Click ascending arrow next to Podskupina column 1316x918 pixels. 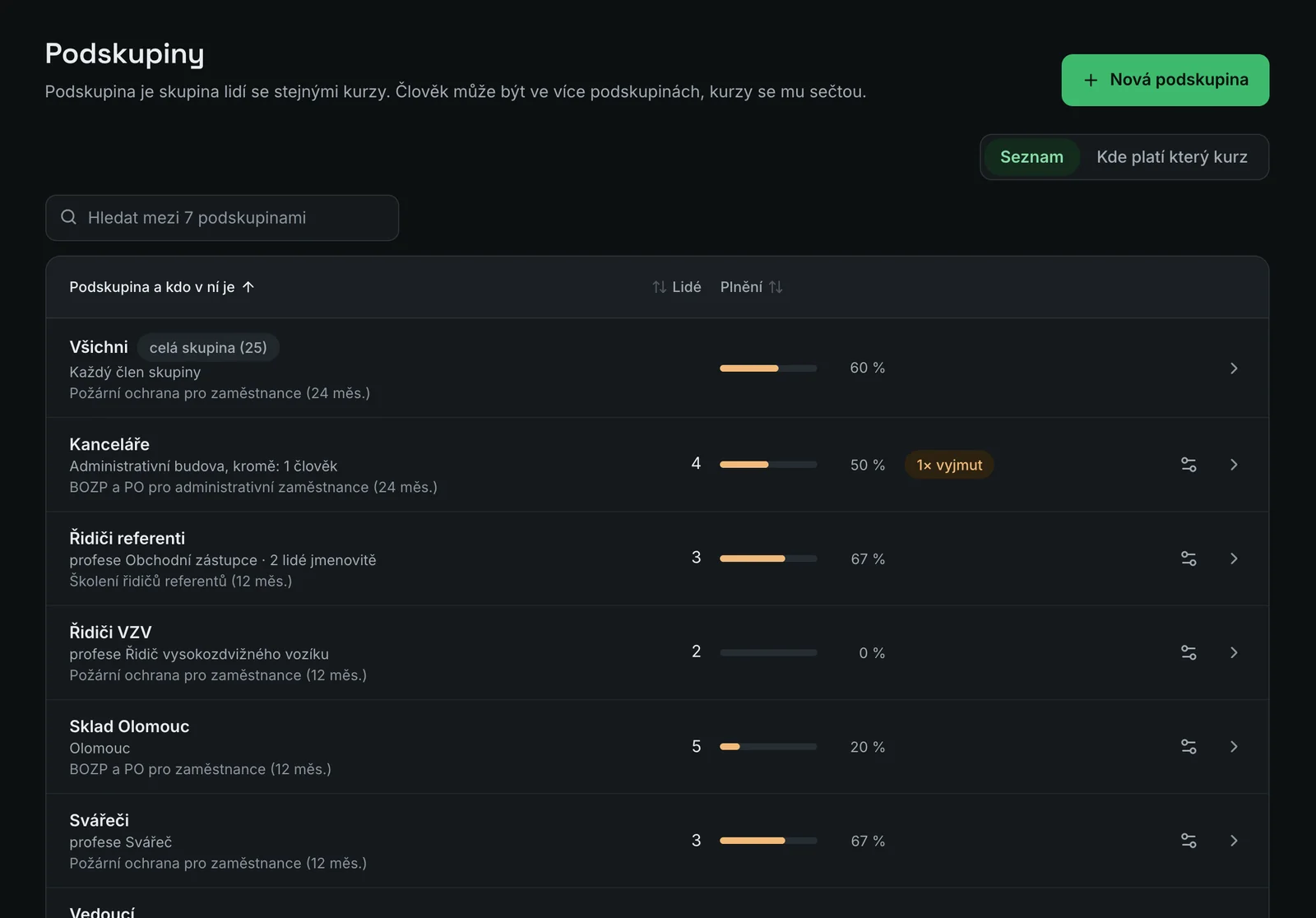coord(248,287)
